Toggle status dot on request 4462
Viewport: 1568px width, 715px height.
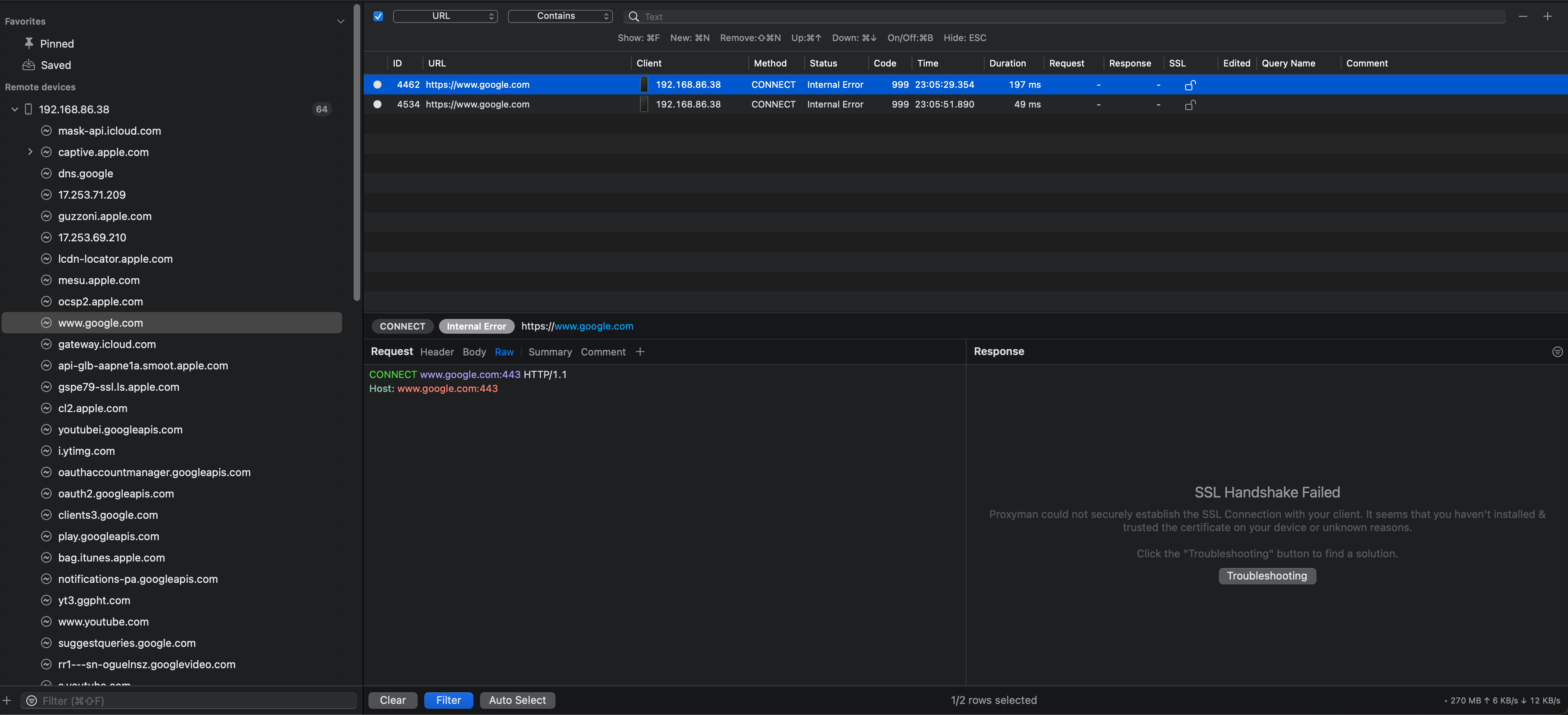377,85
